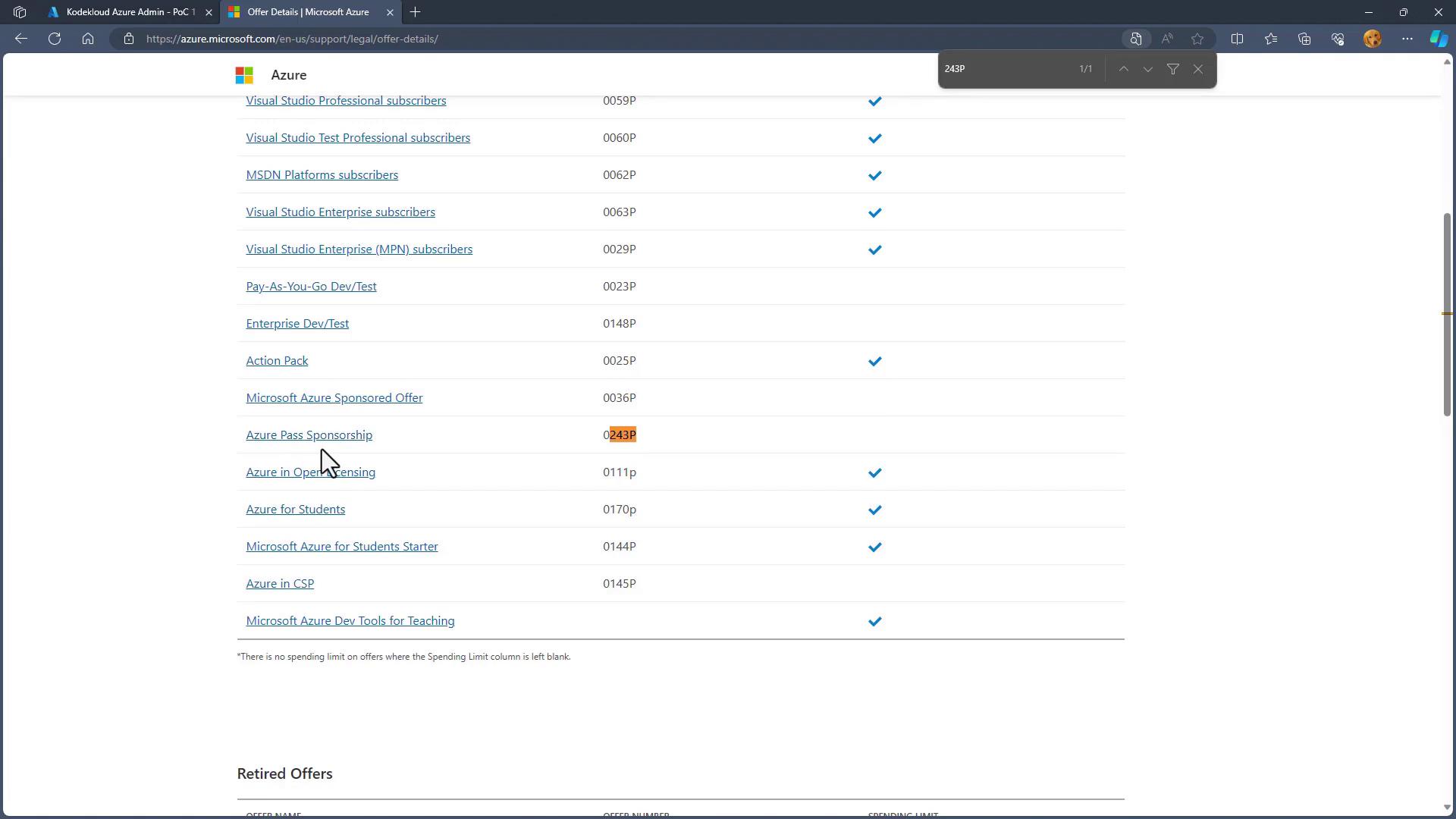
Task: Open Split screen view icon
Action: click(1237, 39)
